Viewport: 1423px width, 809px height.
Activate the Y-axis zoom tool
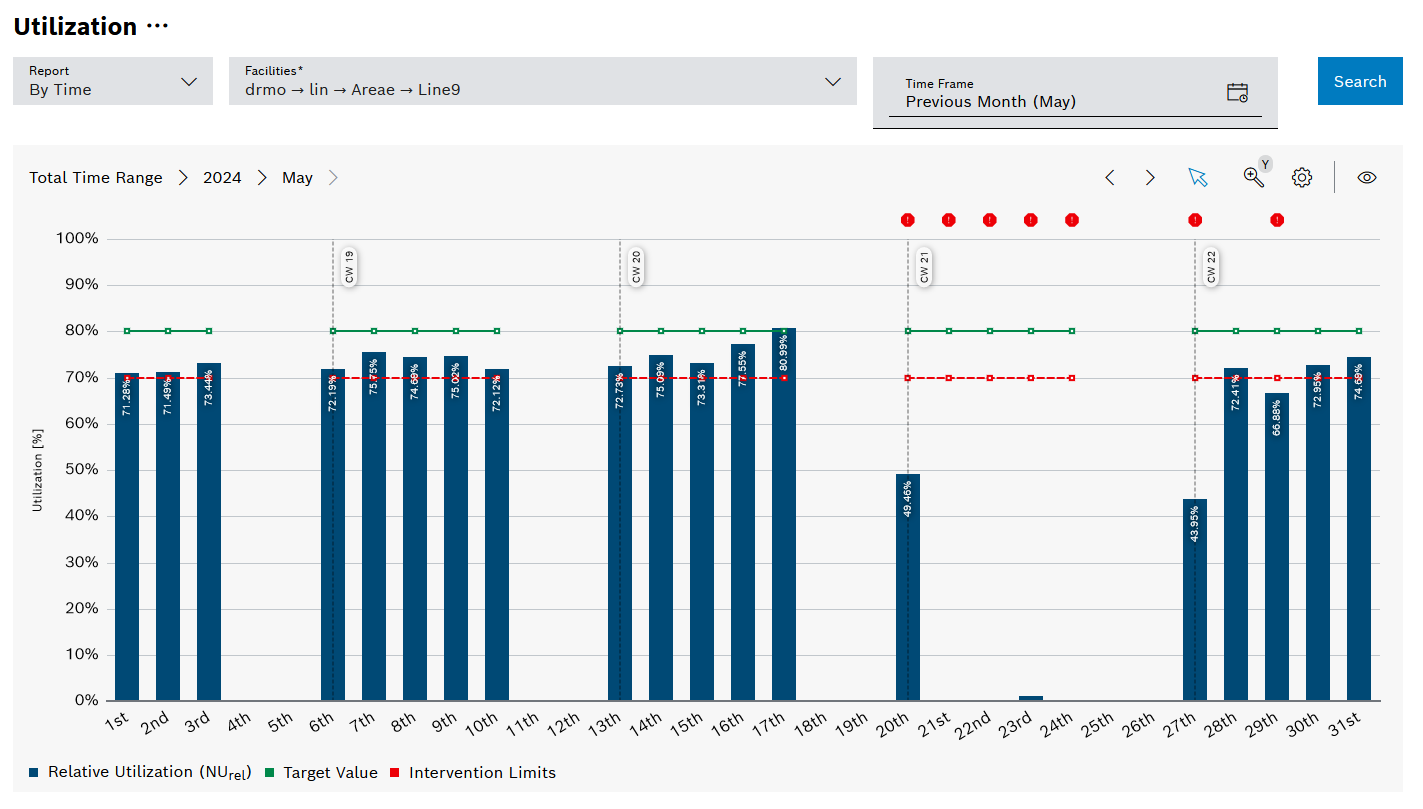(x=1253, y=177)
